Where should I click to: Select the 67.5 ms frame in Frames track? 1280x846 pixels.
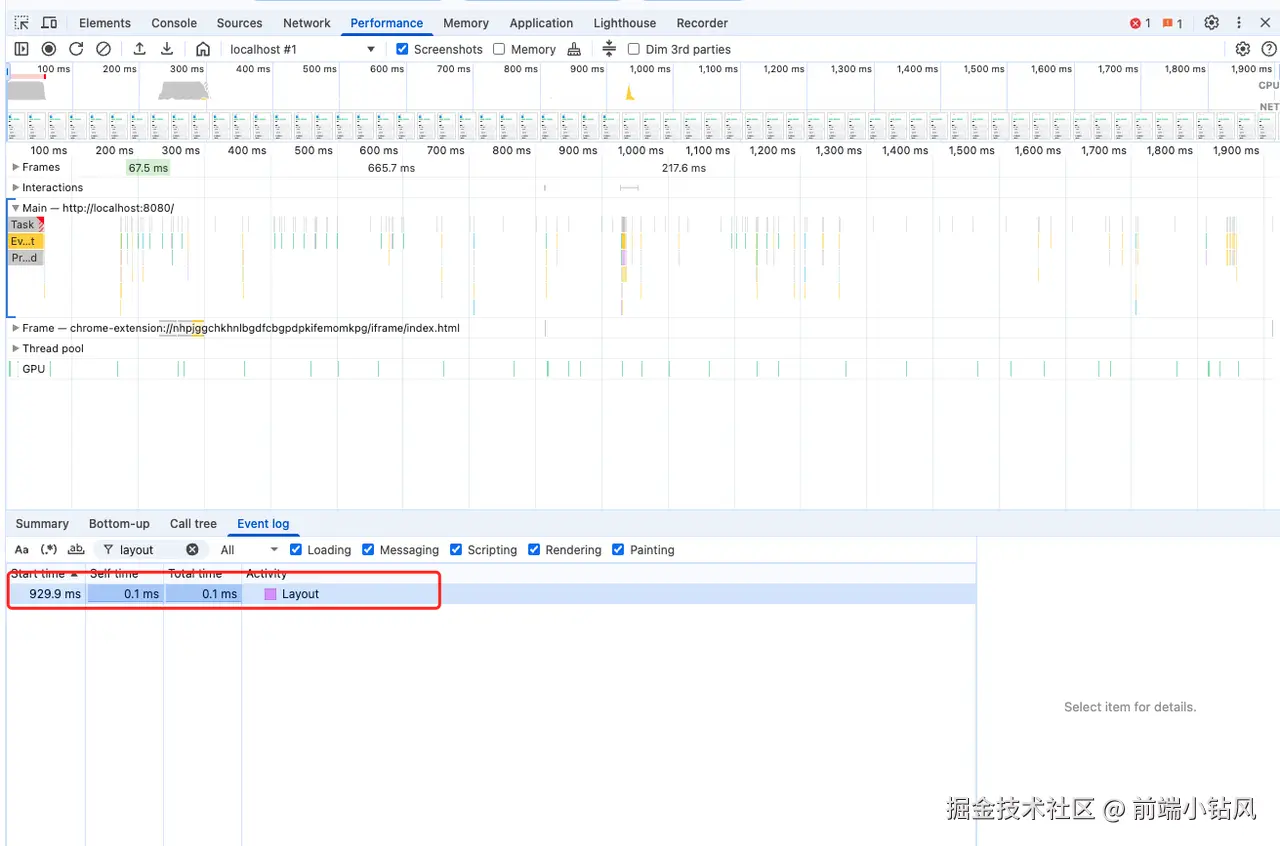[148, 168]
